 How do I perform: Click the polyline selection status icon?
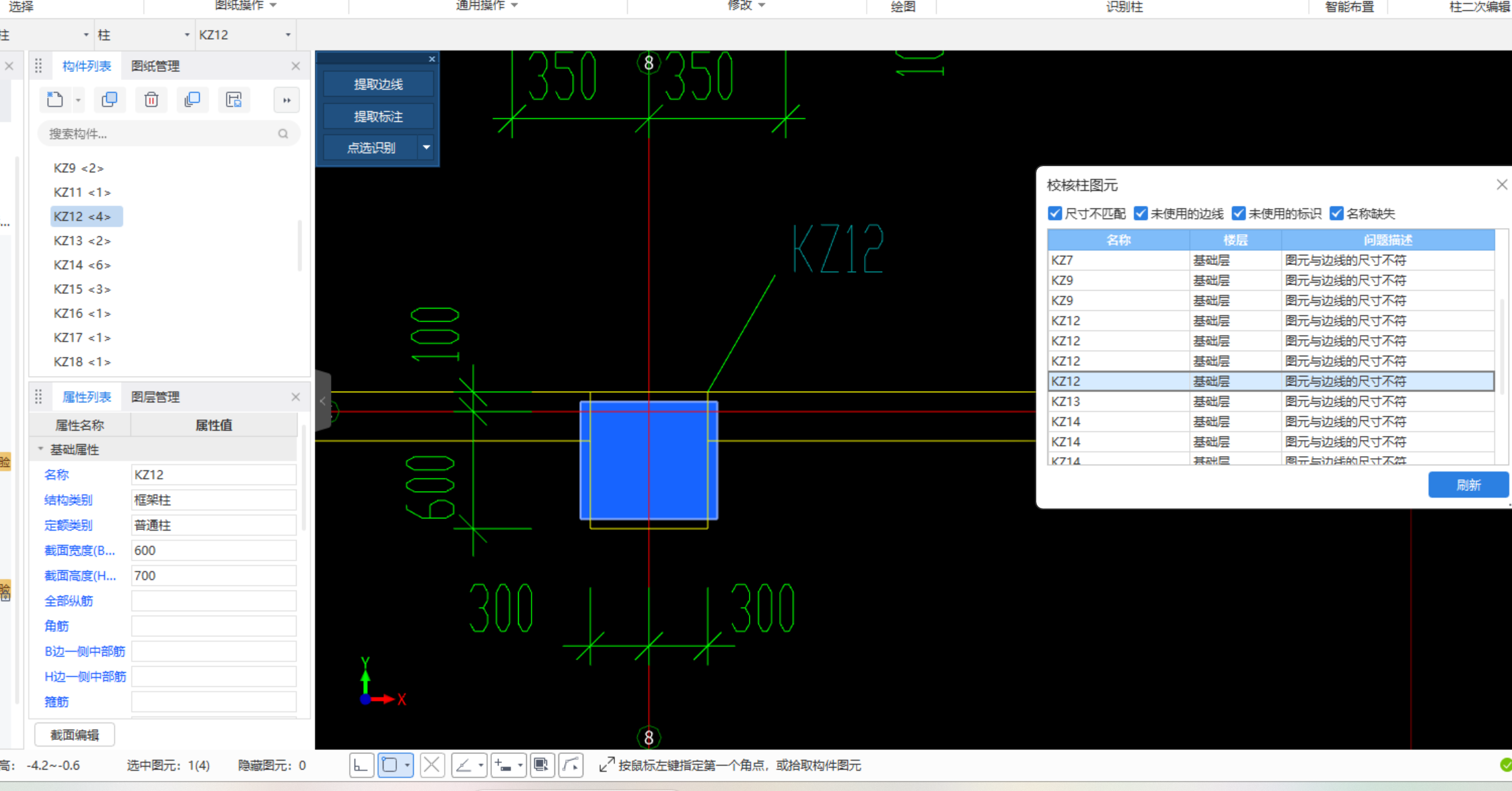571,765
